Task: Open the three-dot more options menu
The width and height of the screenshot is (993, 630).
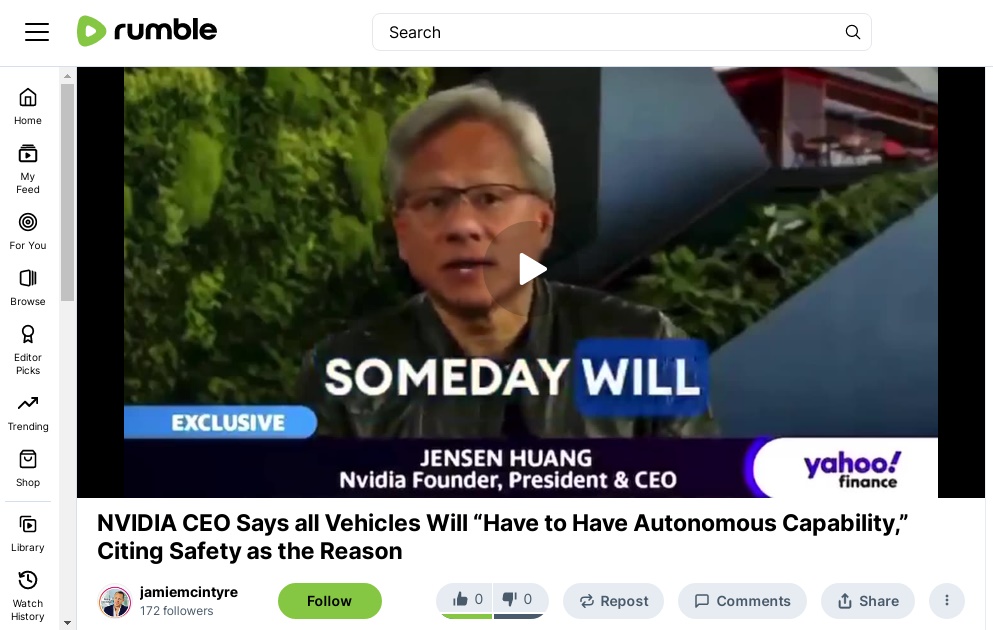Action: click(x=947, y=601)
